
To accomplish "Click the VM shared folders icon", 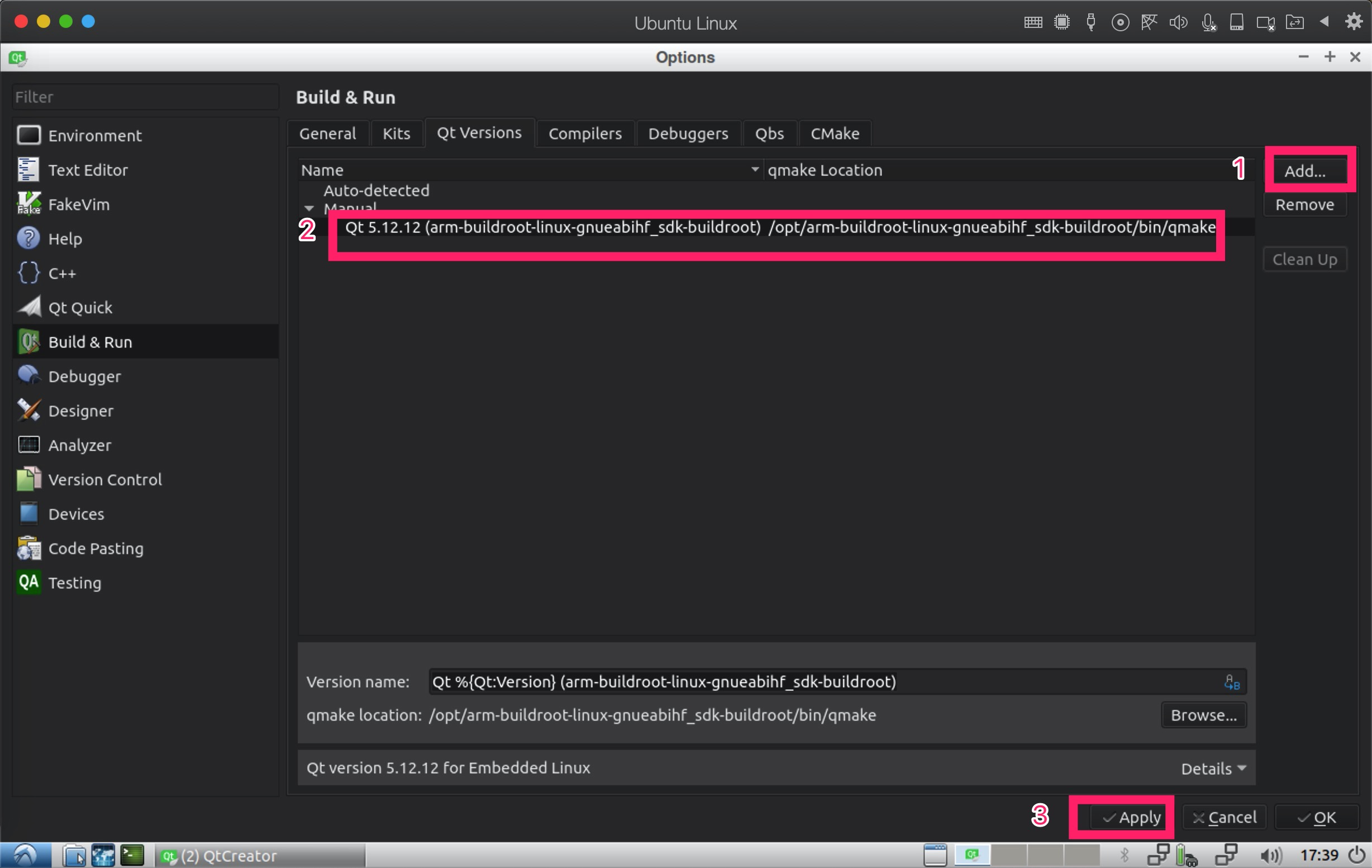I will [1294, 22].
